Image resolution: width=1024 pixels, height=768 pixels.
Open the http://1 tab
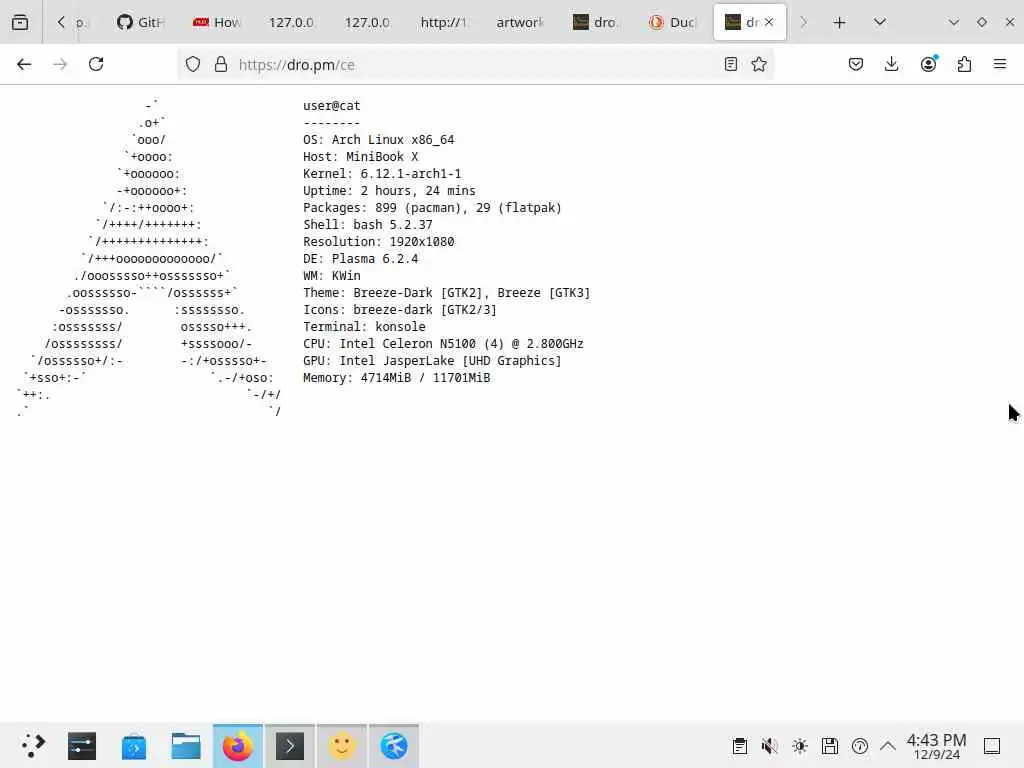[x=443, y=22]
